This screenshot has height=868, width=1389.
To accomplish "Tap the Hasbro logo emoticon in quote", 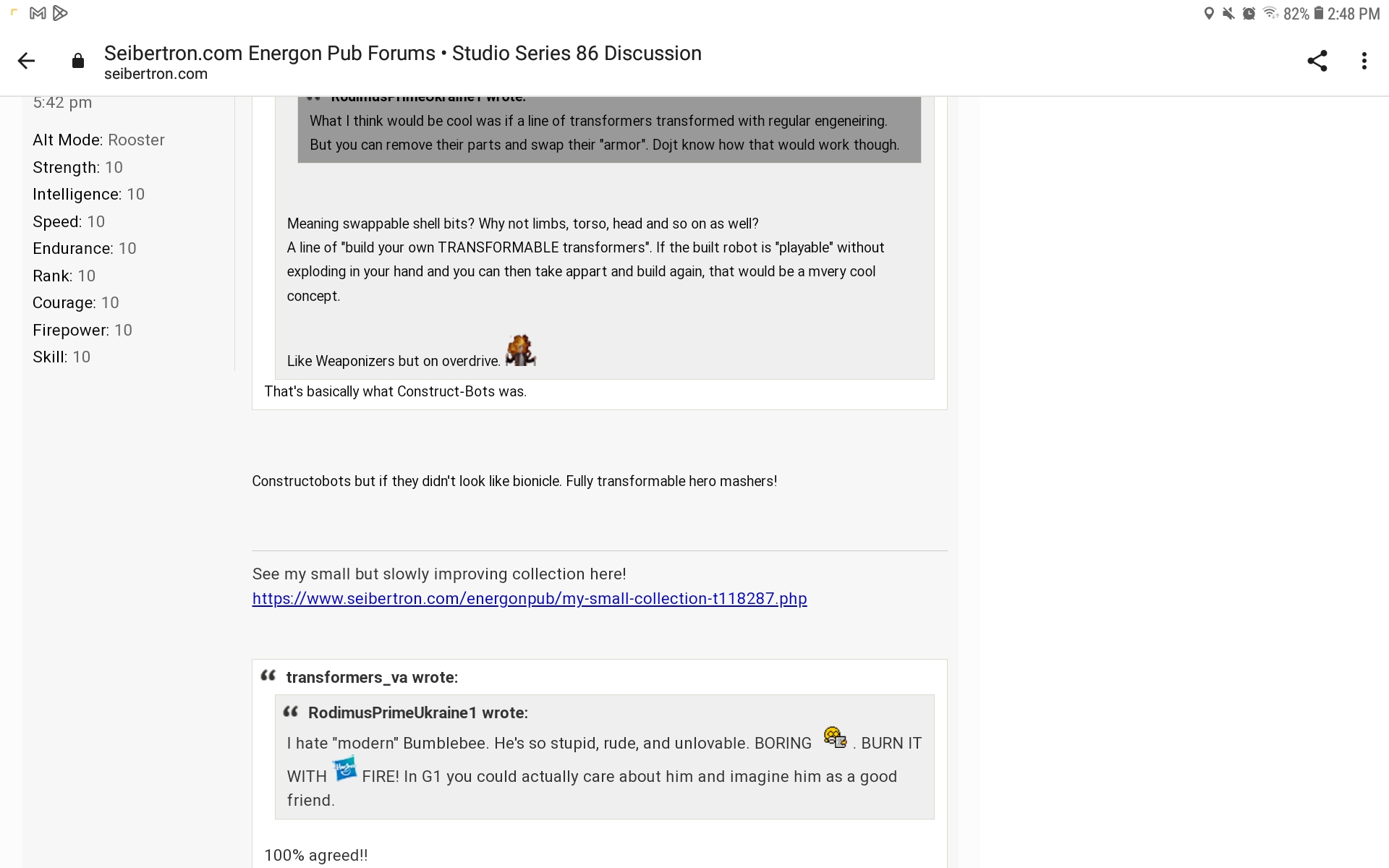I will coord(344,768).
